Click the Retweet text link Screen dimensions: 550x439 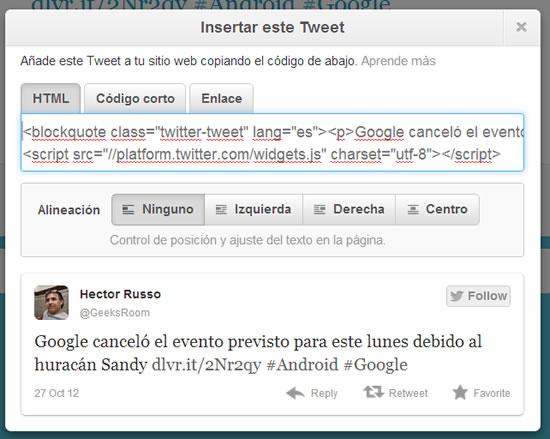click(408, 393)
